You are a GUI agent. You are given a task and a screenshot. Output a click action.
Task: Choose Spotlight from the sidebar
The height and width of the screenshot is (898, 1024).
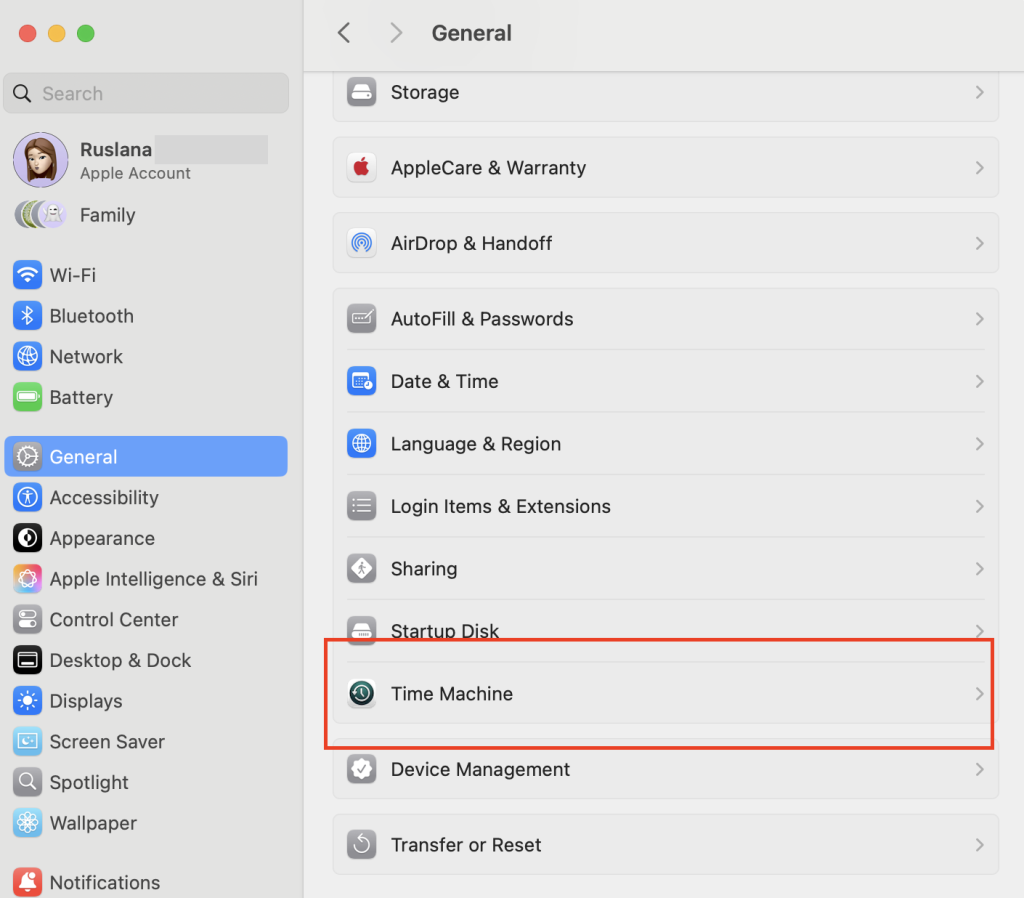click(89, 782)
